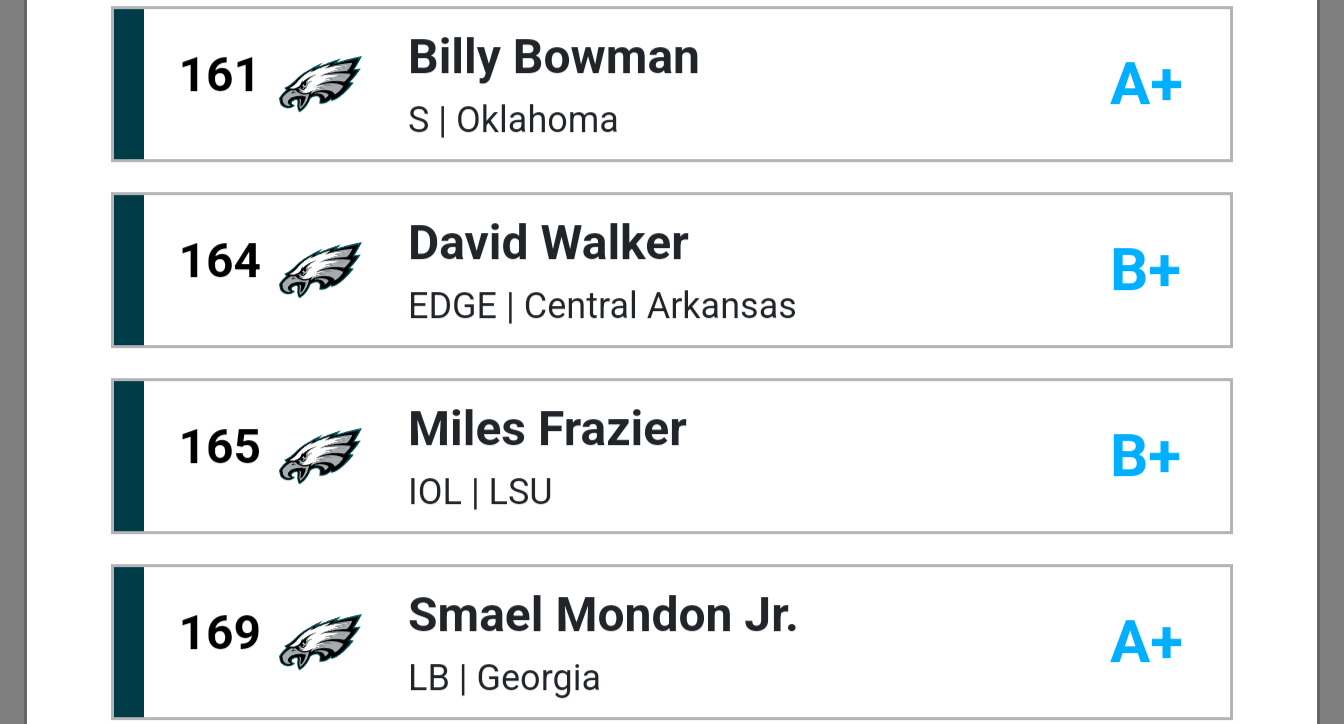1344x724 pixels.
Task: Click the dark green bar on Bowman's card
Action: point(129,84)
